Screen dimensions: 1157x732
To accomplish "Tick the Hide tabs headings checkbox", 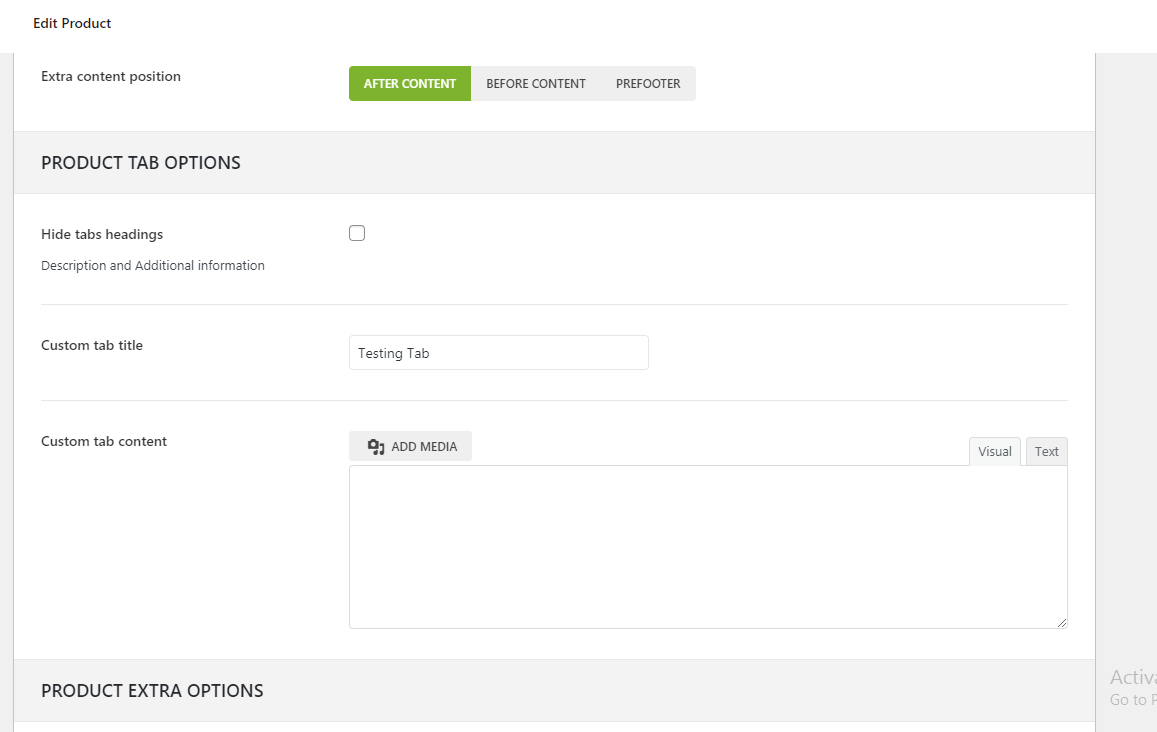I will click(357, 234).
